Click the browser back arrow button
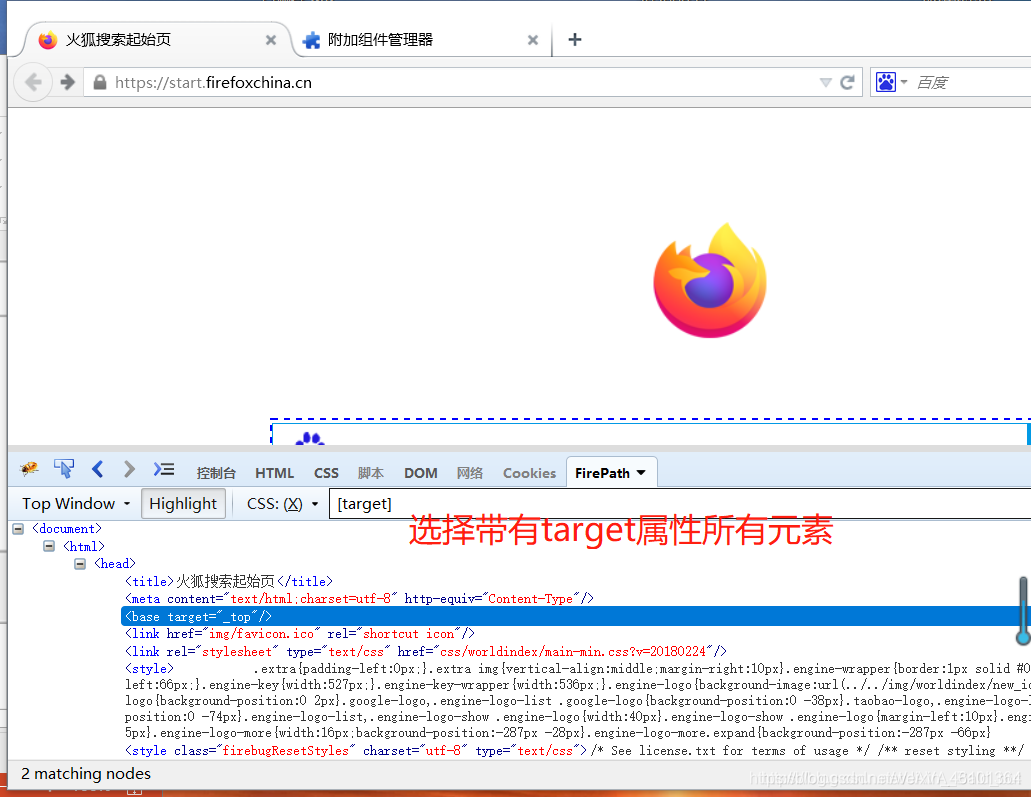 33,82
